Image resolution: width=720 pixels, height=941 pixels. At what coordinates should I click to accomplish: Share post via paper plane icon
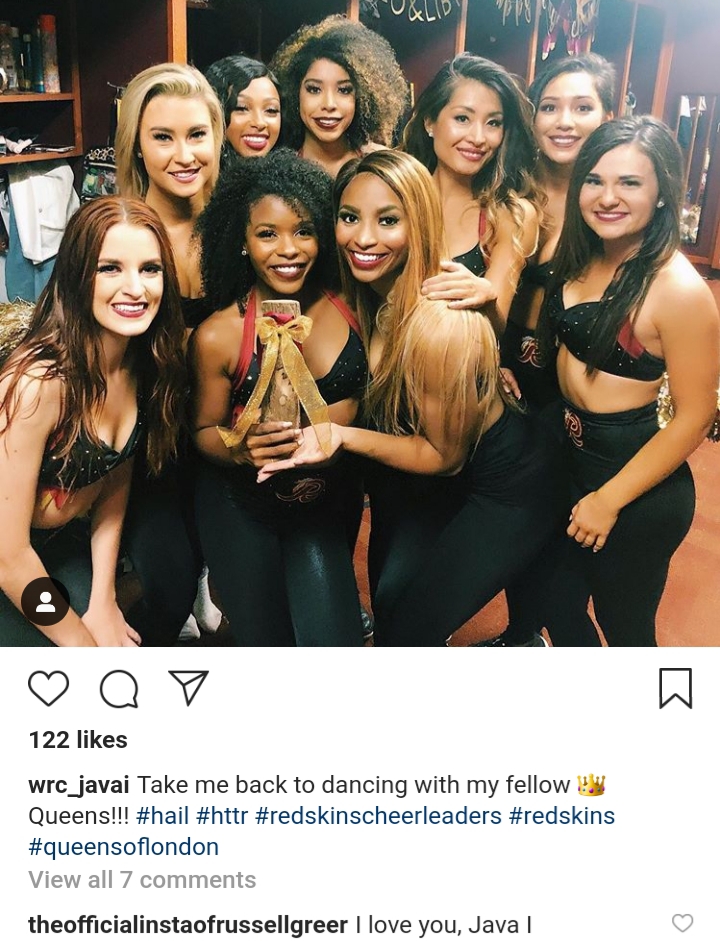188,687
